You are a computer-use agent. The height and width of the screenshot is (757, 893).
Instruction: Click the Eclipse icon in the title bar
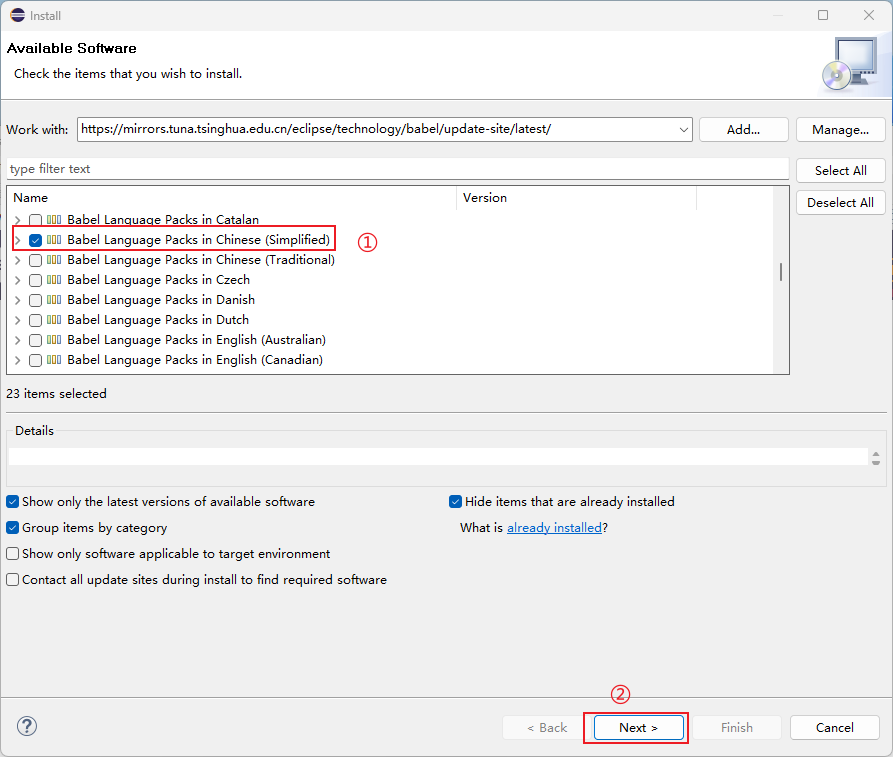17,15
